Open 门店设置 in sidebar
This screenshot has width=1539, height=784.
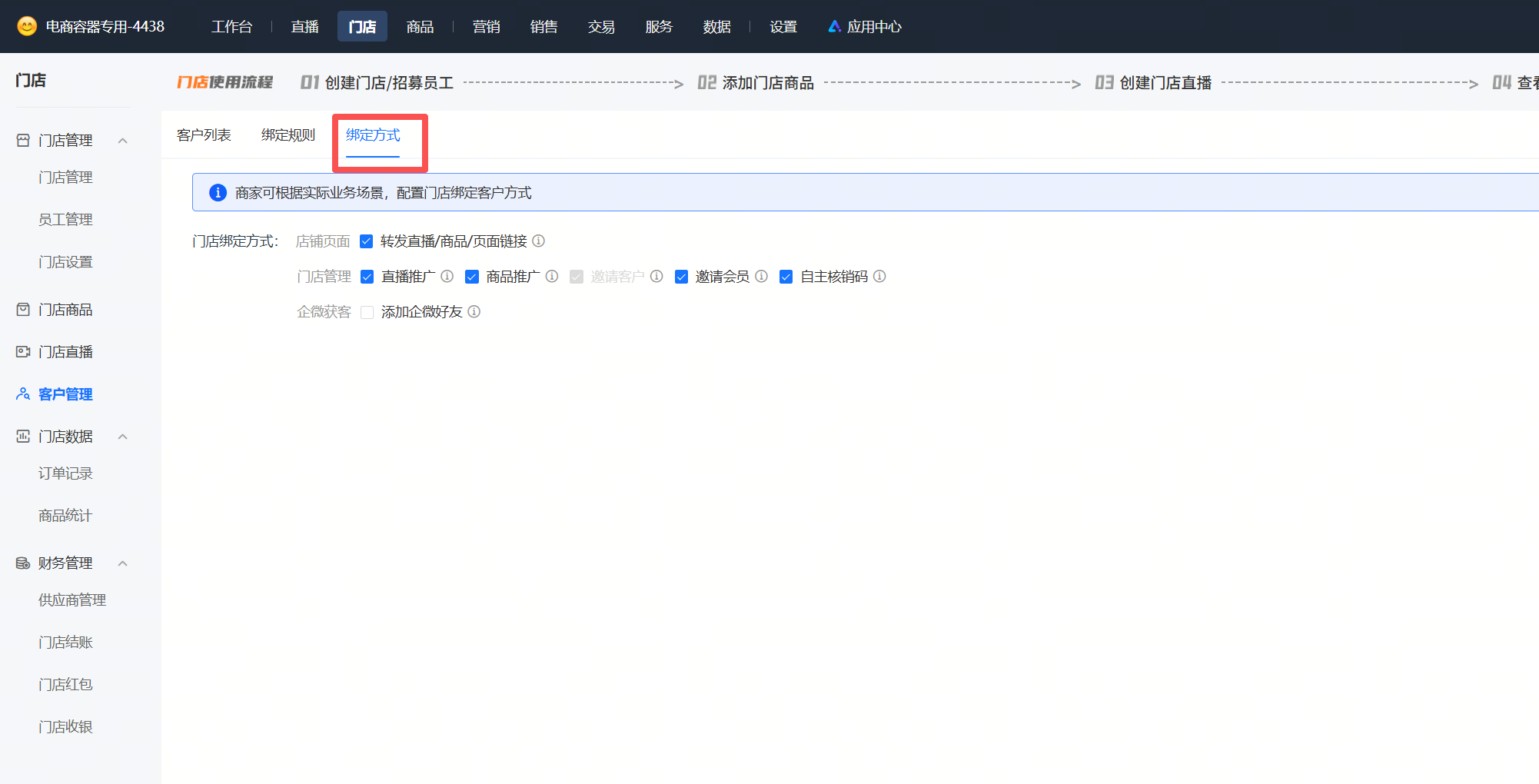65,262
